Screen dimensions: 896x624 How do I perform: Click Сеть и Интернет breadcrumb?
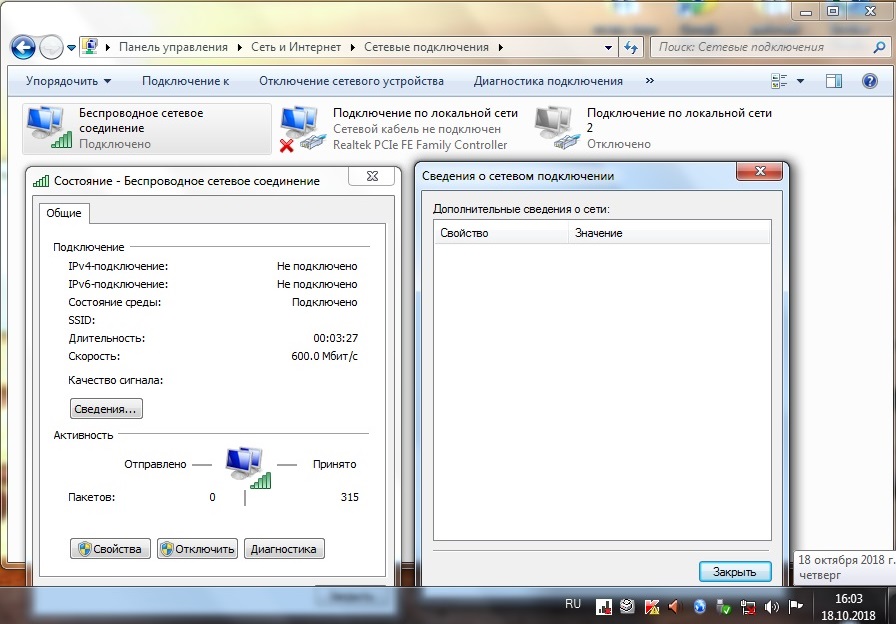(x=296, y=47)
